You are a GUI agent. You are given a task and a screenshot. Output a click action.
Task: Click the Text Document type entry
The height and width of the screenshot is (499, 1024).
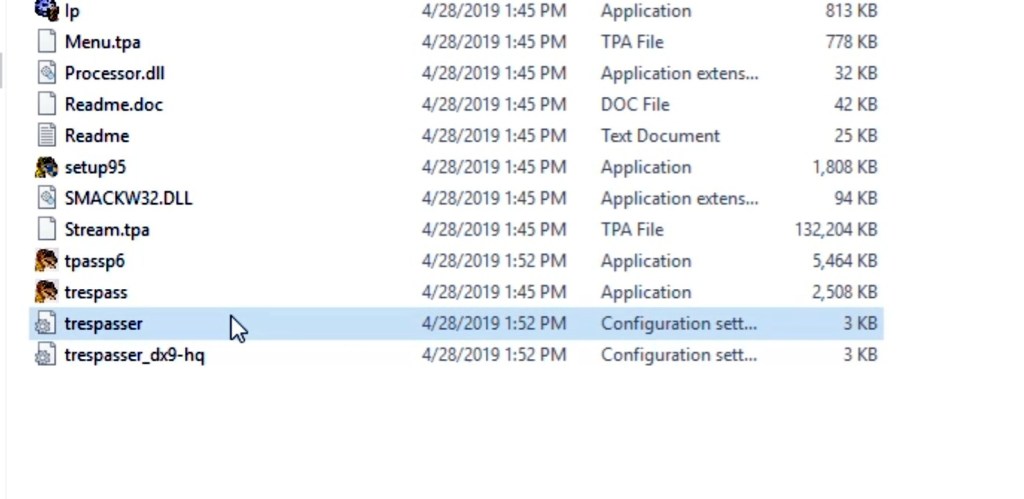click(x=660, y=135)
